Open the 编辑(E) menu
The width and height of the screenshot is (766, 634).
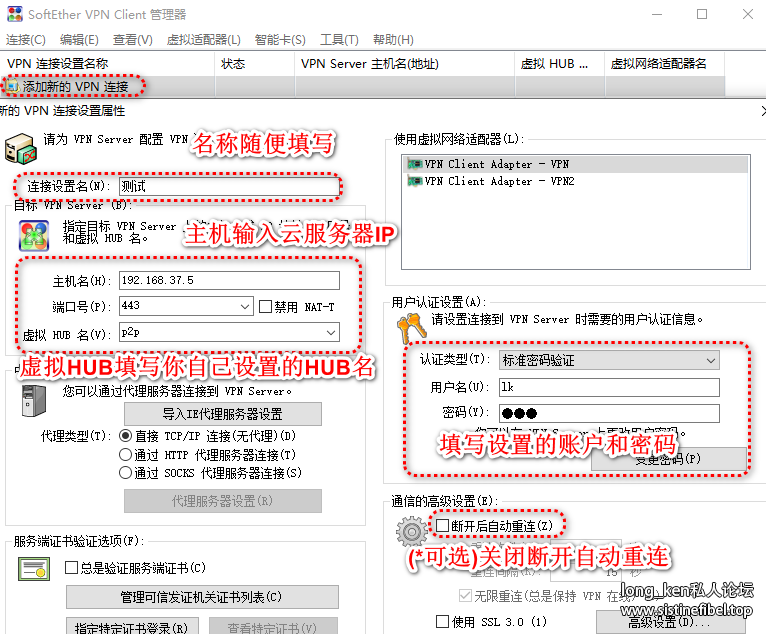[x=79, y=40]
